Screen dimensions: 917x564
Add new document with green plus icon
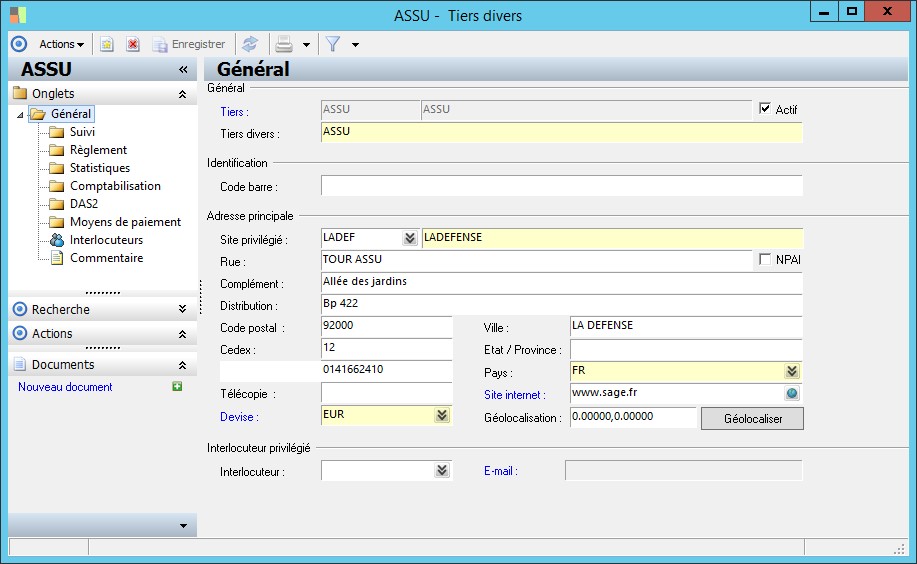(177, 387)
